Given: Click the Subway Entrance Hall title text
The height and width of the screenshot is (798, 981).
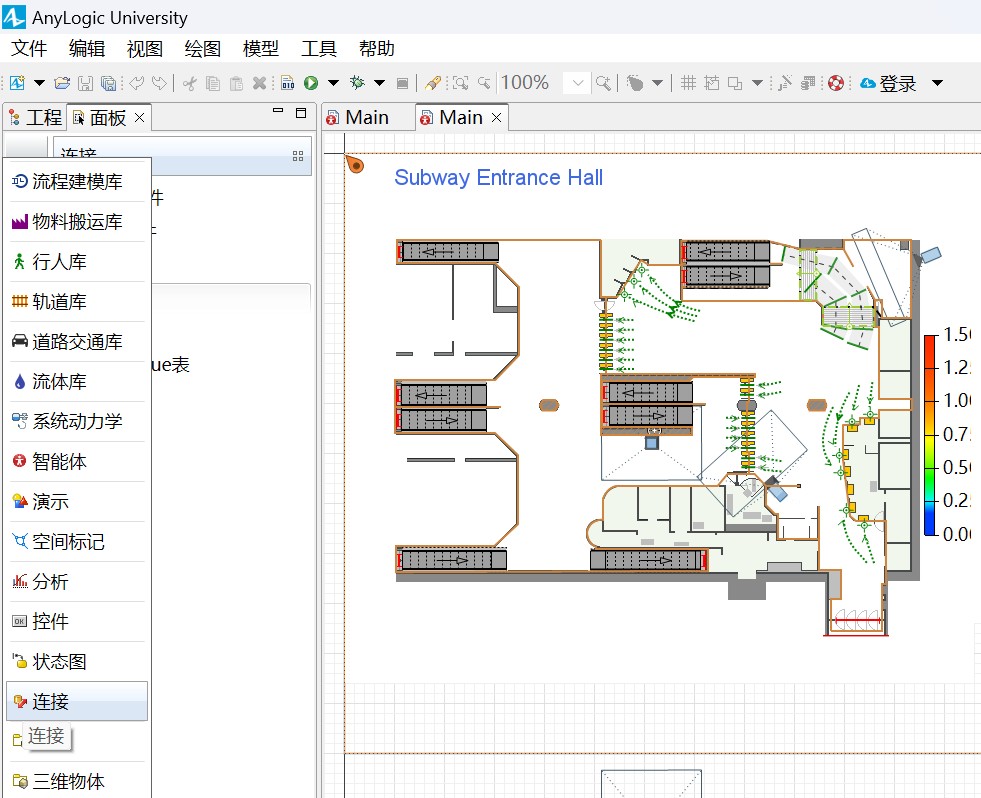Looking at the screenshot, I should [x=498, y=178].
